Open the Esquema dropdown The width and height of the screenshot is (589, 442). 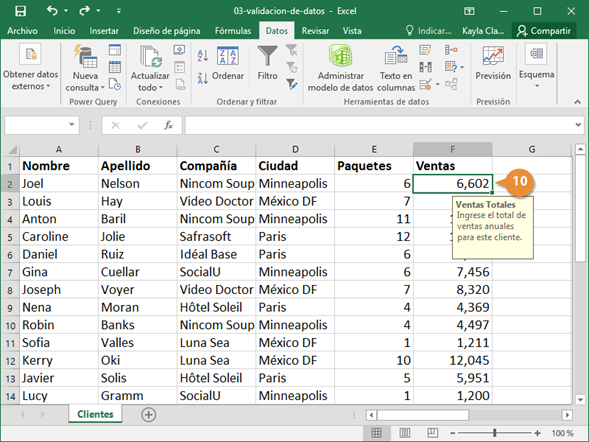536,67
